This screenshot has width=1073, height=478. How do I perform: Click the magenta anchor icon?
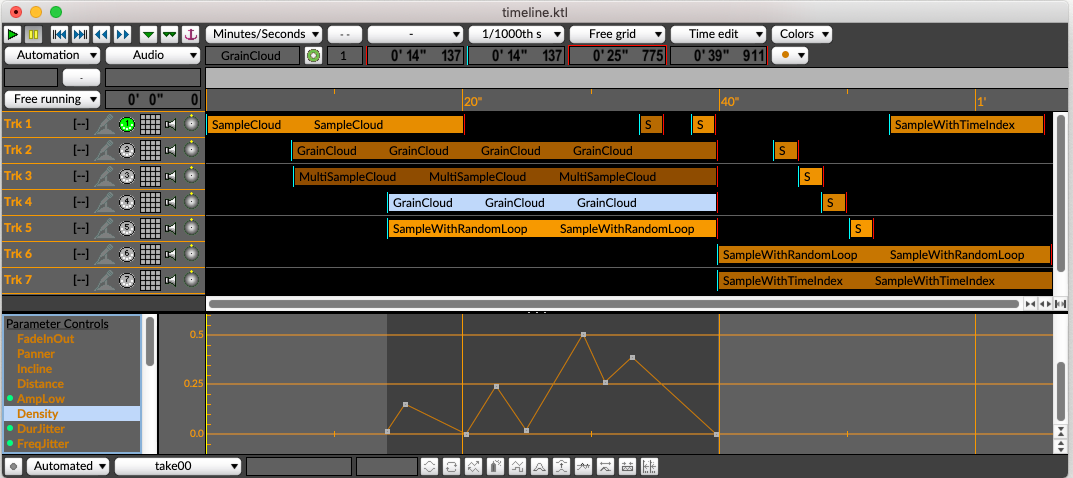(192, 34)
